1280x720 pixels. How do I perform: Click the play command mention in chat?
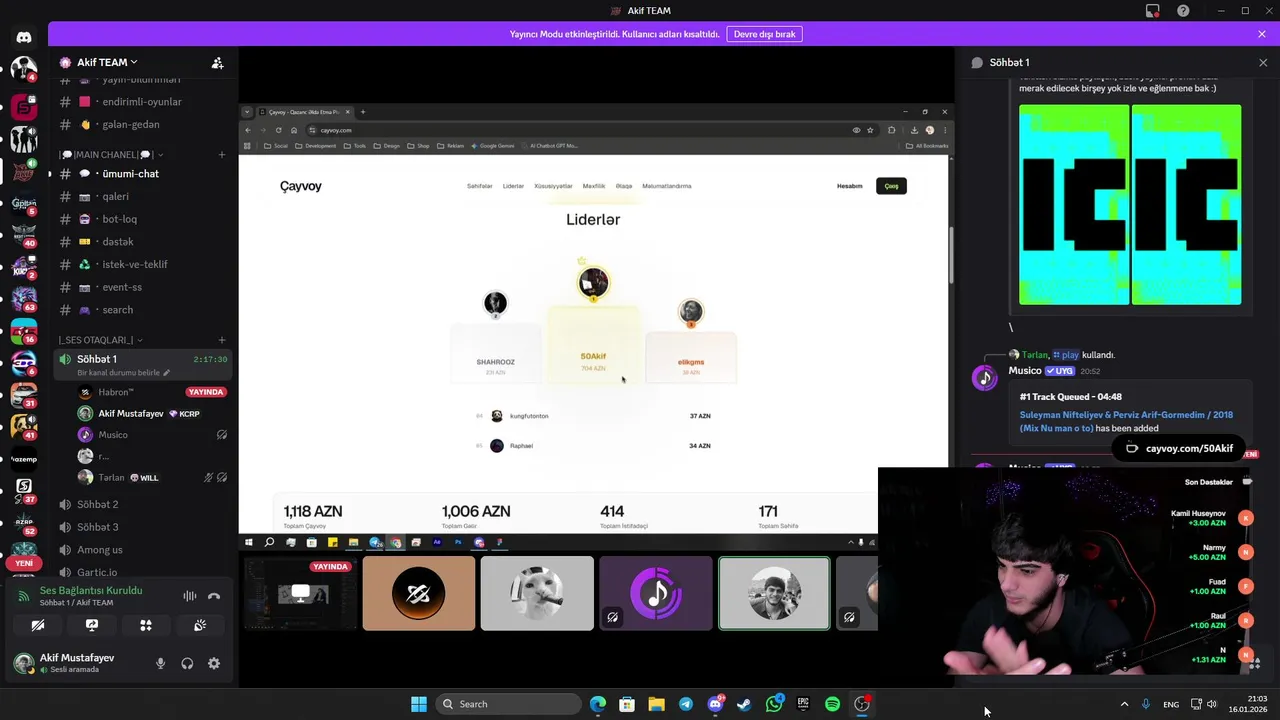tap(1065, 355)
